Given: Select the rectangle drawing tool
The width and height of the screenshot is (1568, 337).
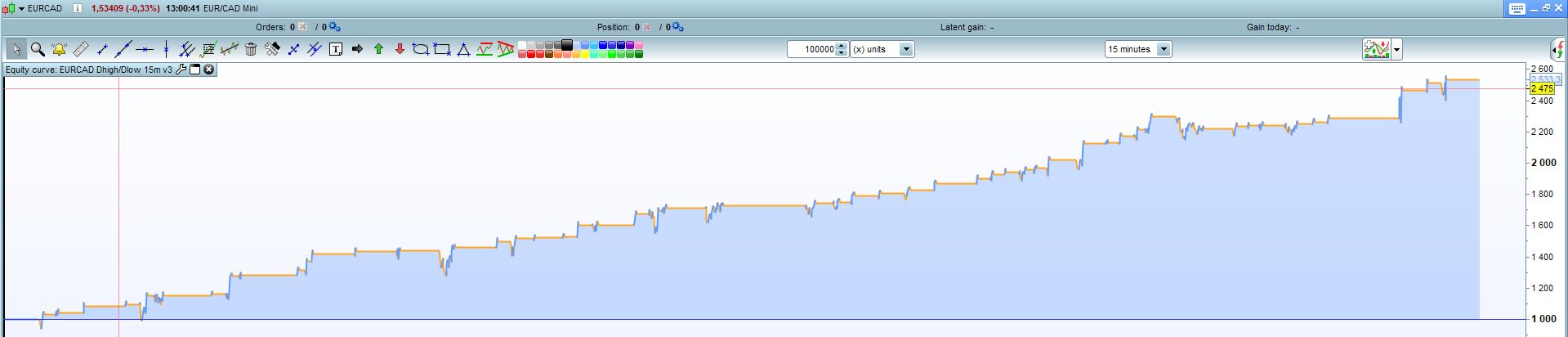Looking at the screenshot, I should click(442, 49).
